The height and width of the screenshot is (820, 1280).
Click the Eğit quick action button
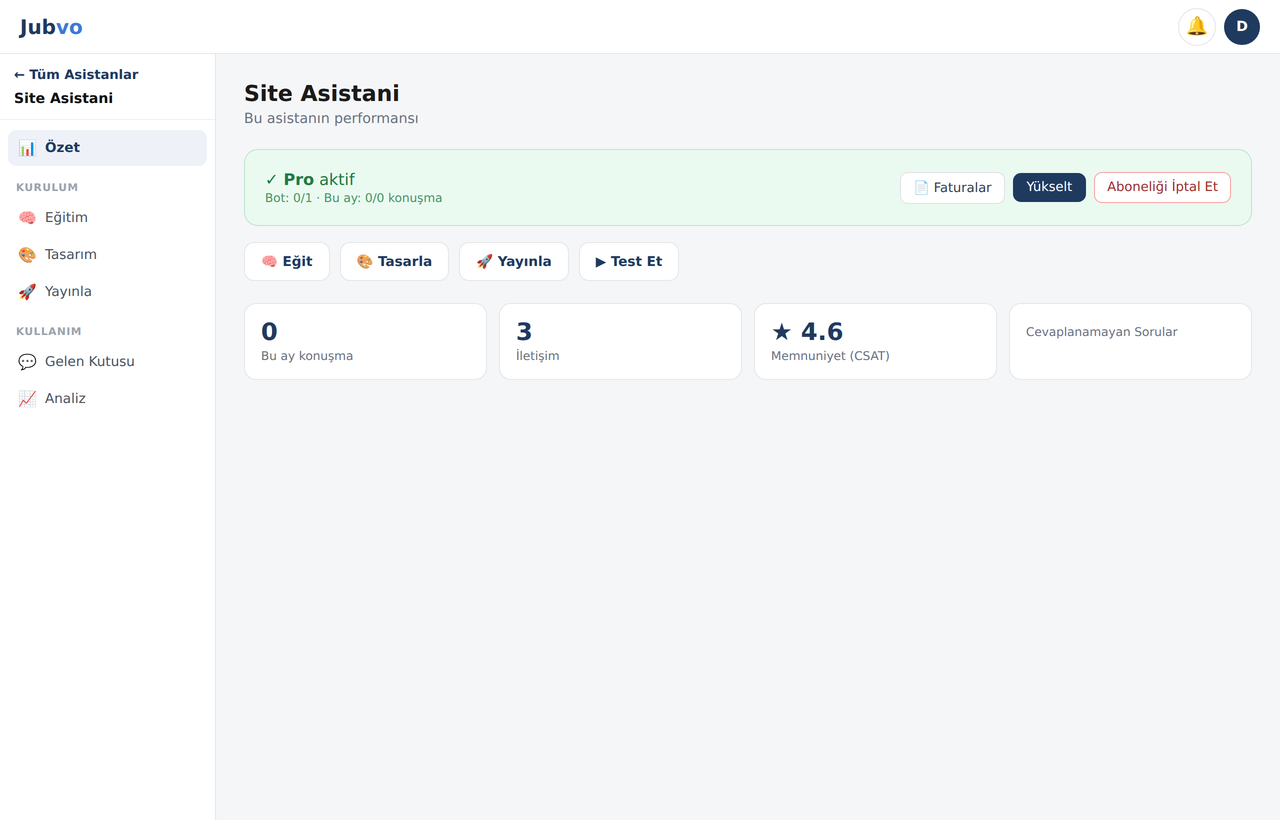287,262
